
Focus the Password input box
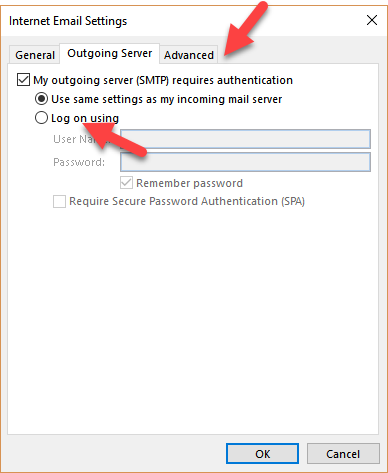[x=245, y=162]
